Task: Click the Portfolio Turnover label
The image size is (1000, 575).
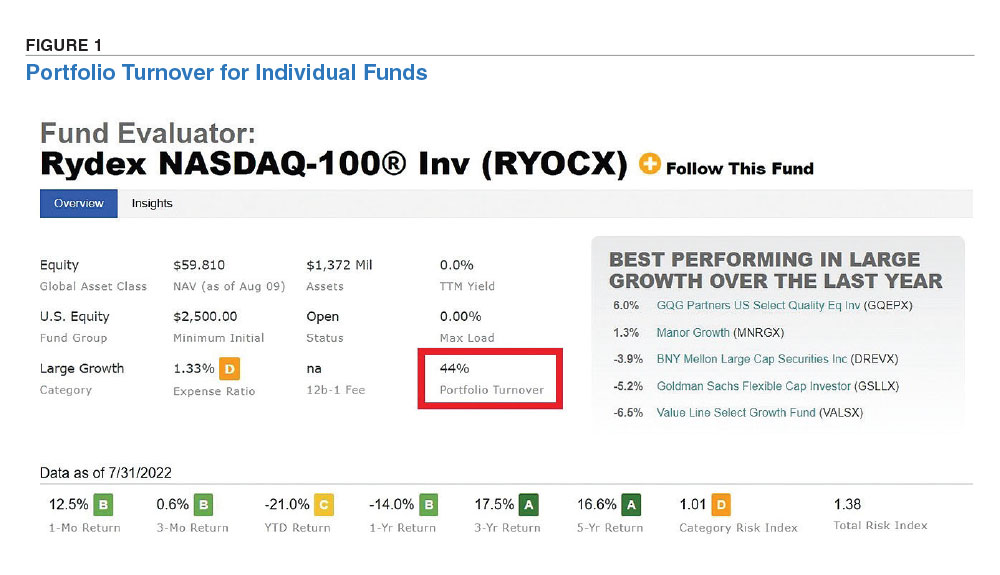Action: (x=492, y=389)
